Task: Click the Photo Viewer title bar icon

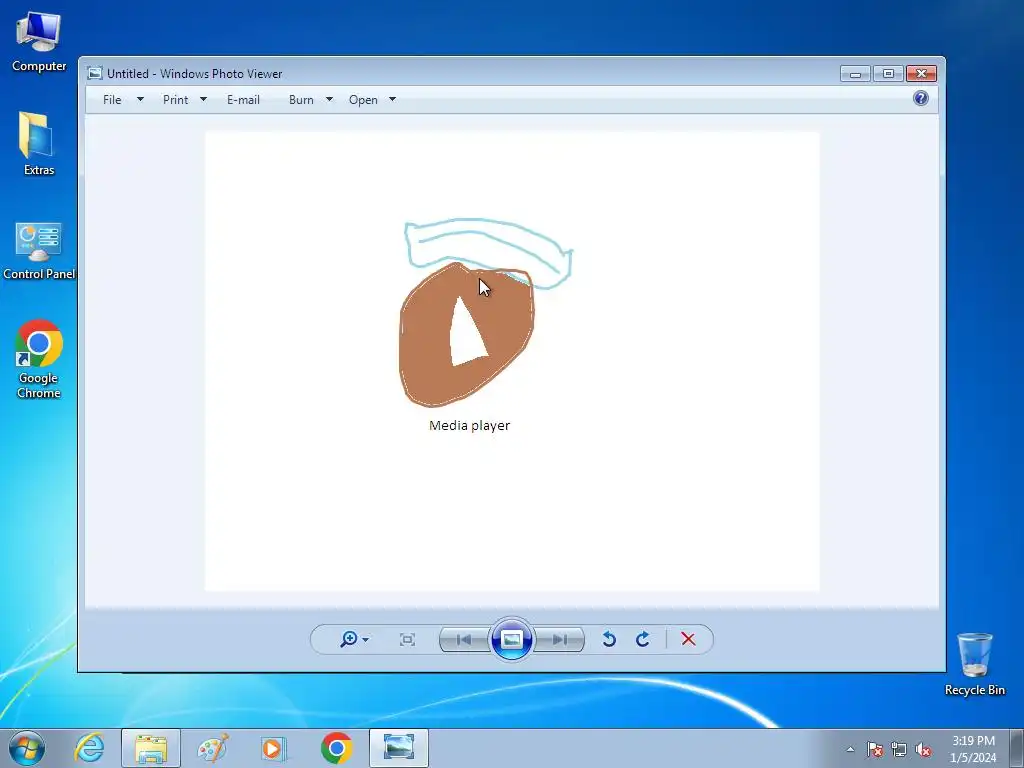Action: pos(95,73)
